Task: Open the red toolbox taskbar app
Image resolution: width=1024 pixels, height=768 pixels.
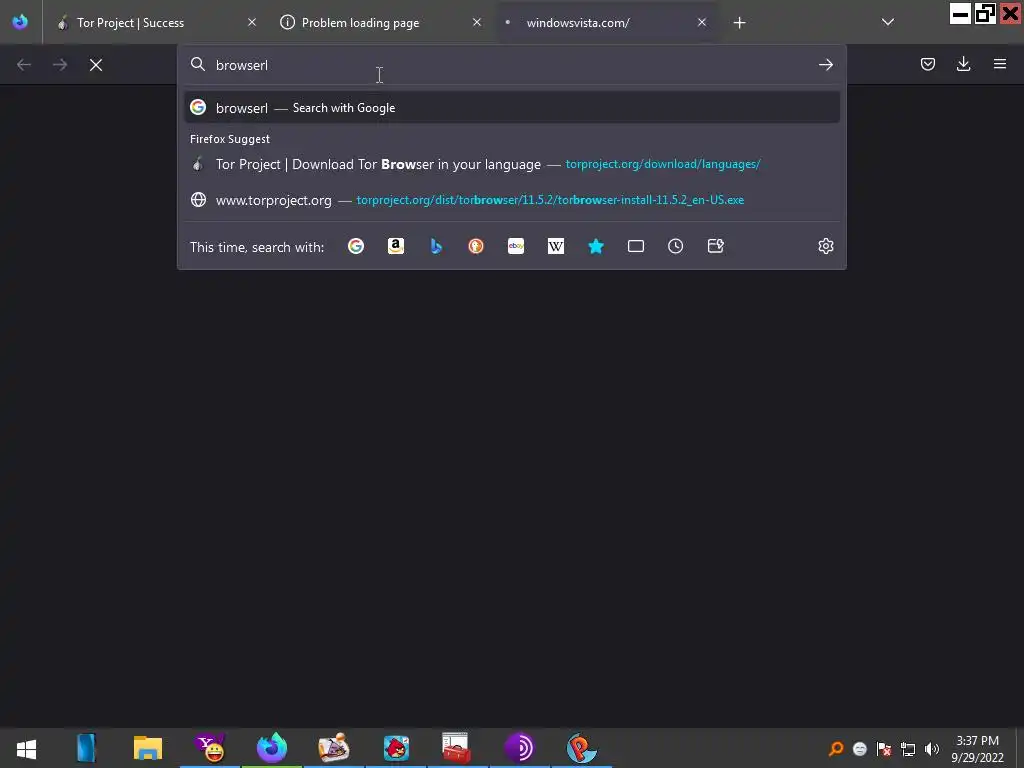Action: click(x=456, y=748)
